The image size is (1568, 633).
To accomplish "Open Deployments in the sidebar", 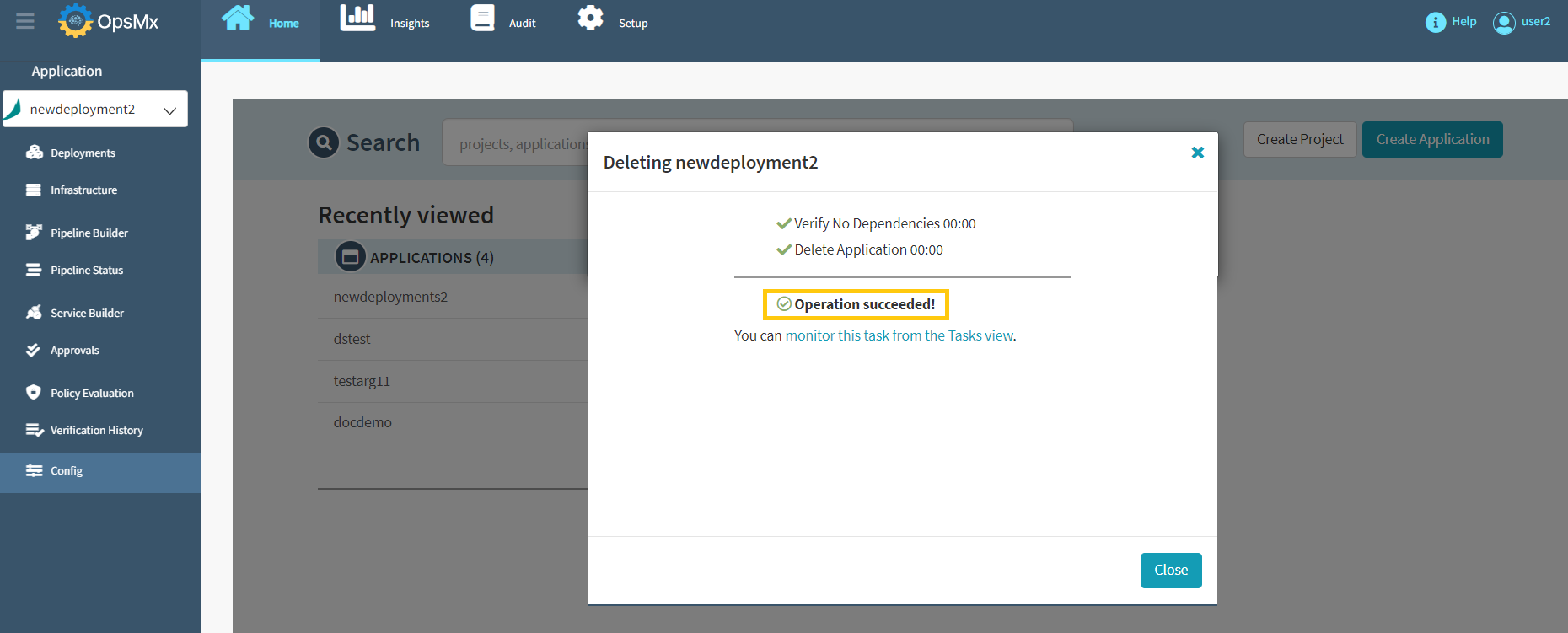I will click(83, 153).
